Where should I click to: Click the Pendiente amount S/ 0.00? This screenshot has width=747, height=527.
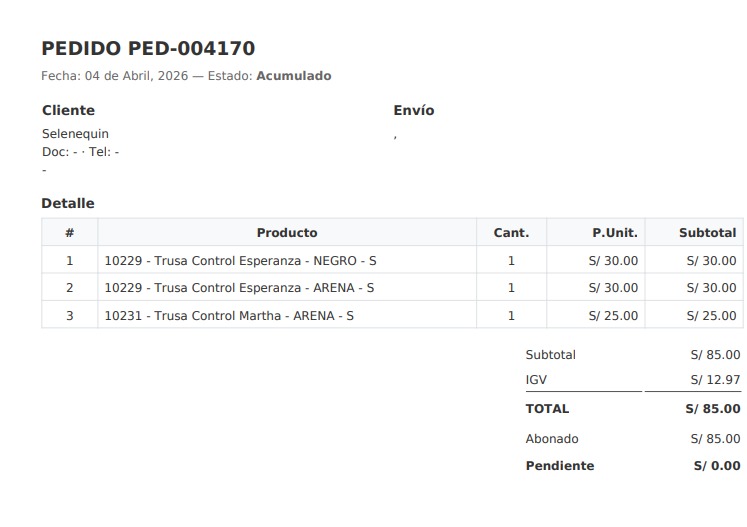click(x=717, y=466)
